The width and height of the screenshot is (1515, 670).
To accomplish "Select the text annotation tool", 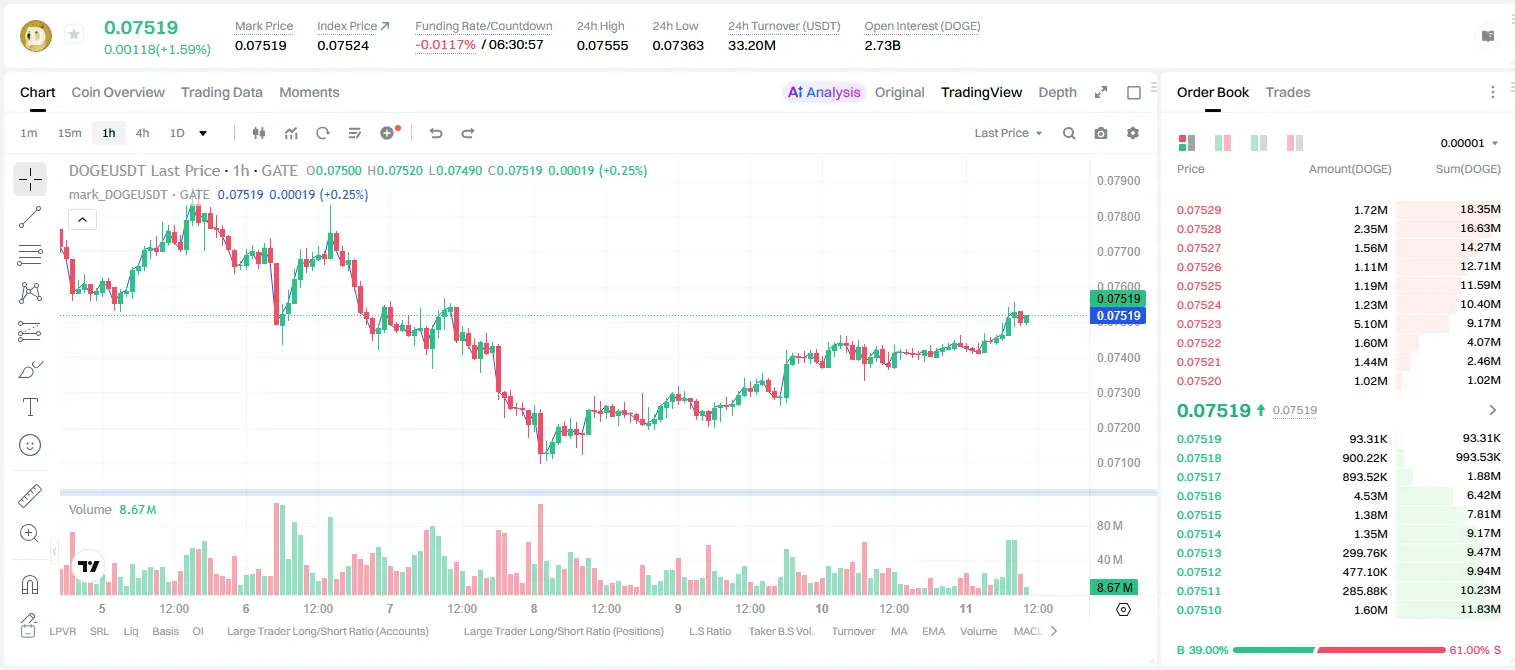I will point(30,407).
